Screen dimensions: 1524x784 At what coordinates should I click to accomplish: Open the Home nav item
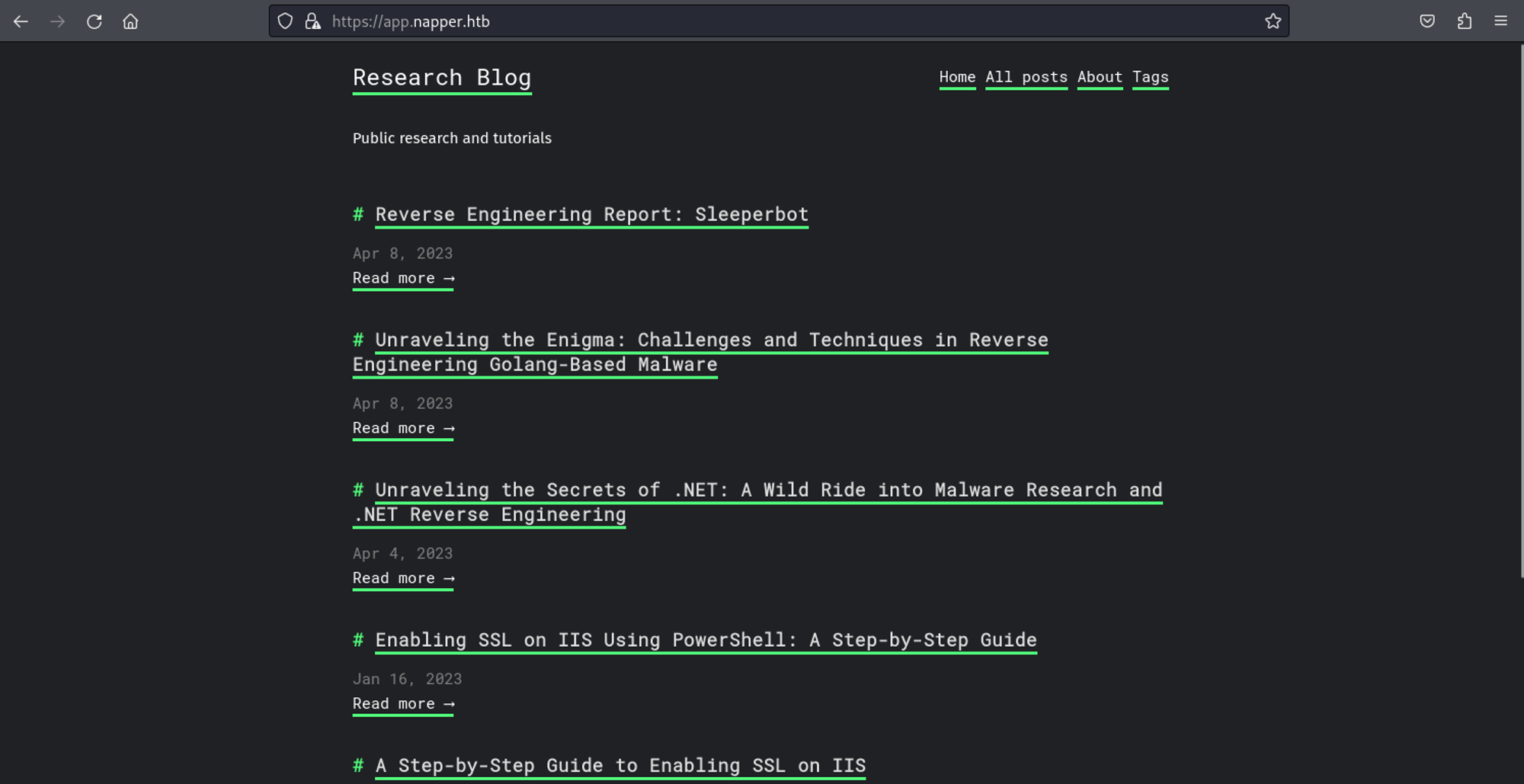tap(957, 77)
